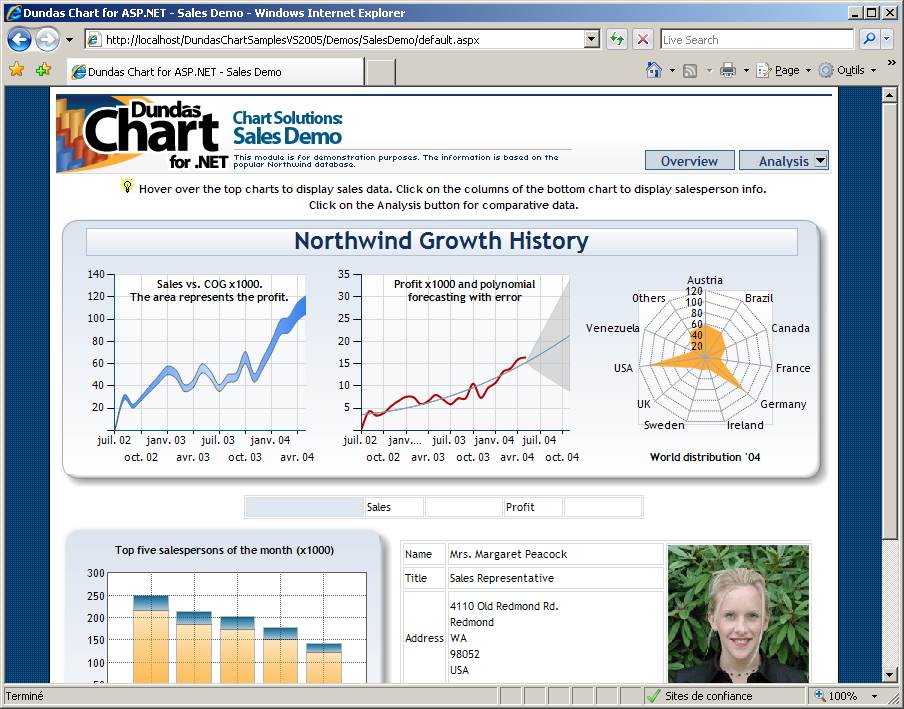Click the Dundas Chart for .NET logo
Screen dimensions: 904x709
pyautogui.click(x=143, y=135)
